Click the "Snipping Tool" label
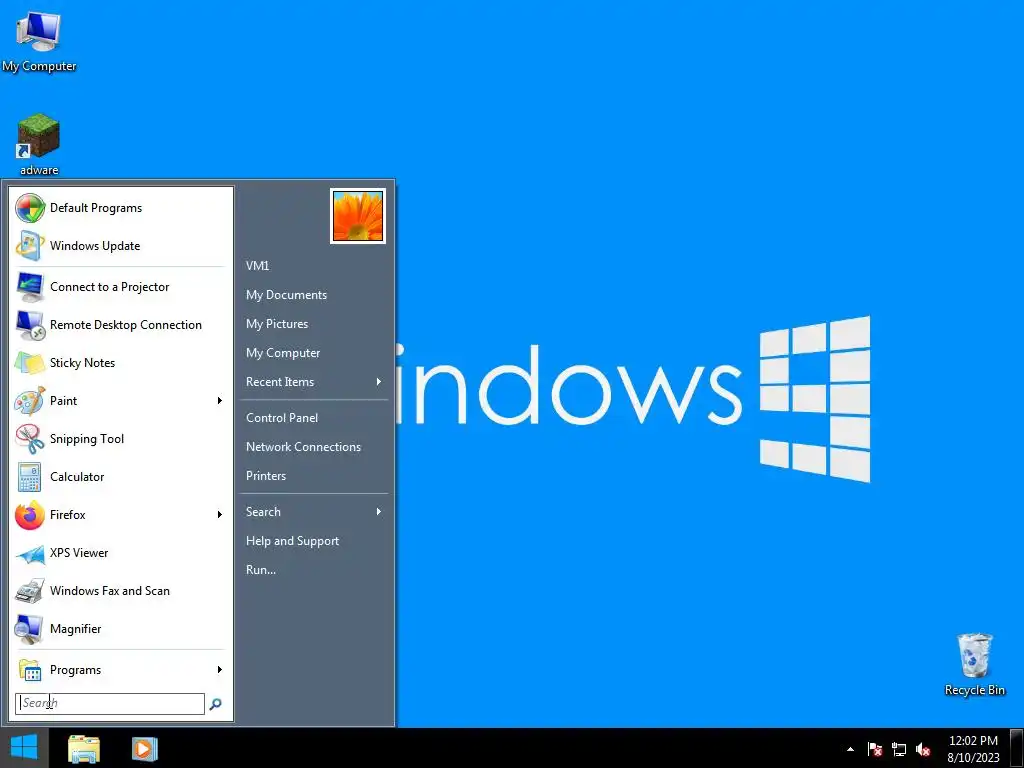This screenshot has width=1024, height=768. point(87,439)
